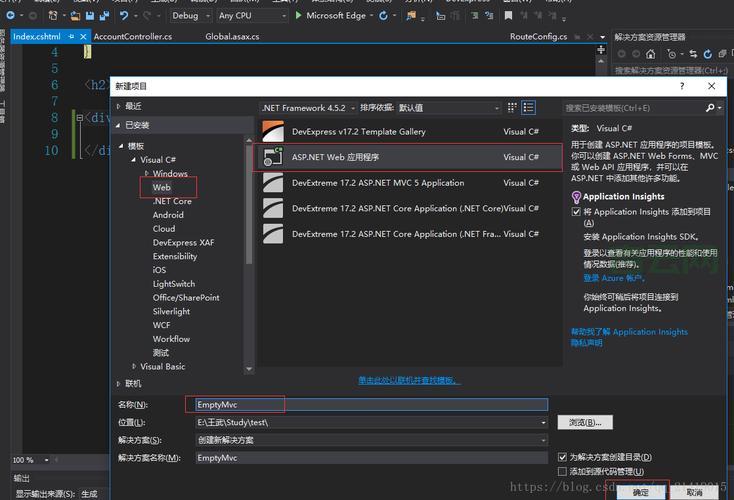Switch templates to small icons view

pyautogui.click(x=513, y=107)
